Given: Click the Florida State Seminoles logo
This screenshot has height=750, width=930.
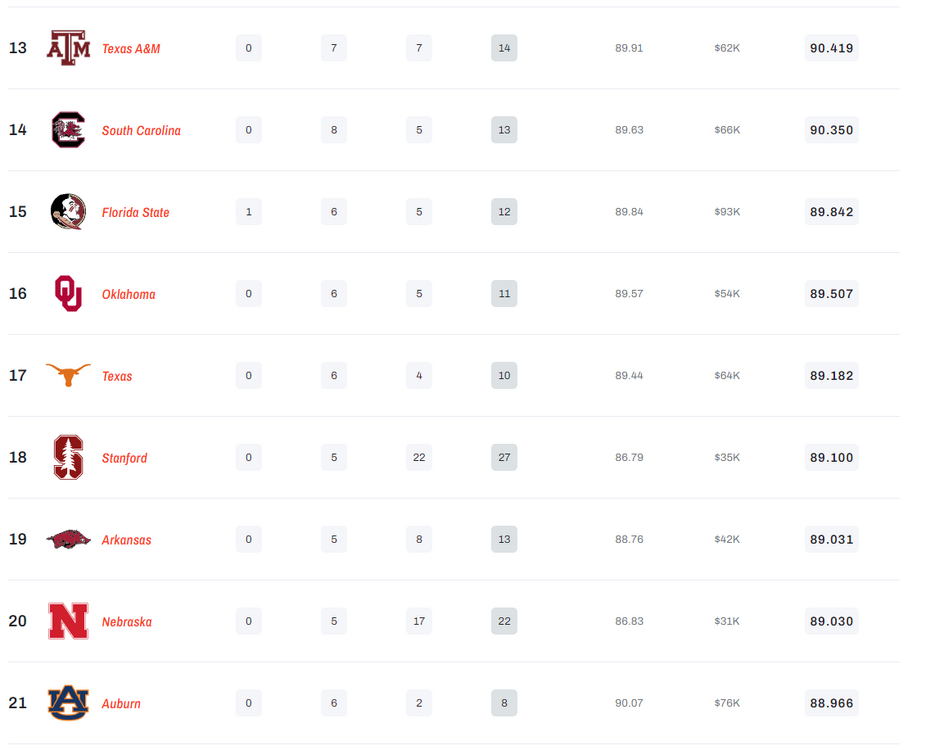Looking at the screenshot, I should [68, 212].
